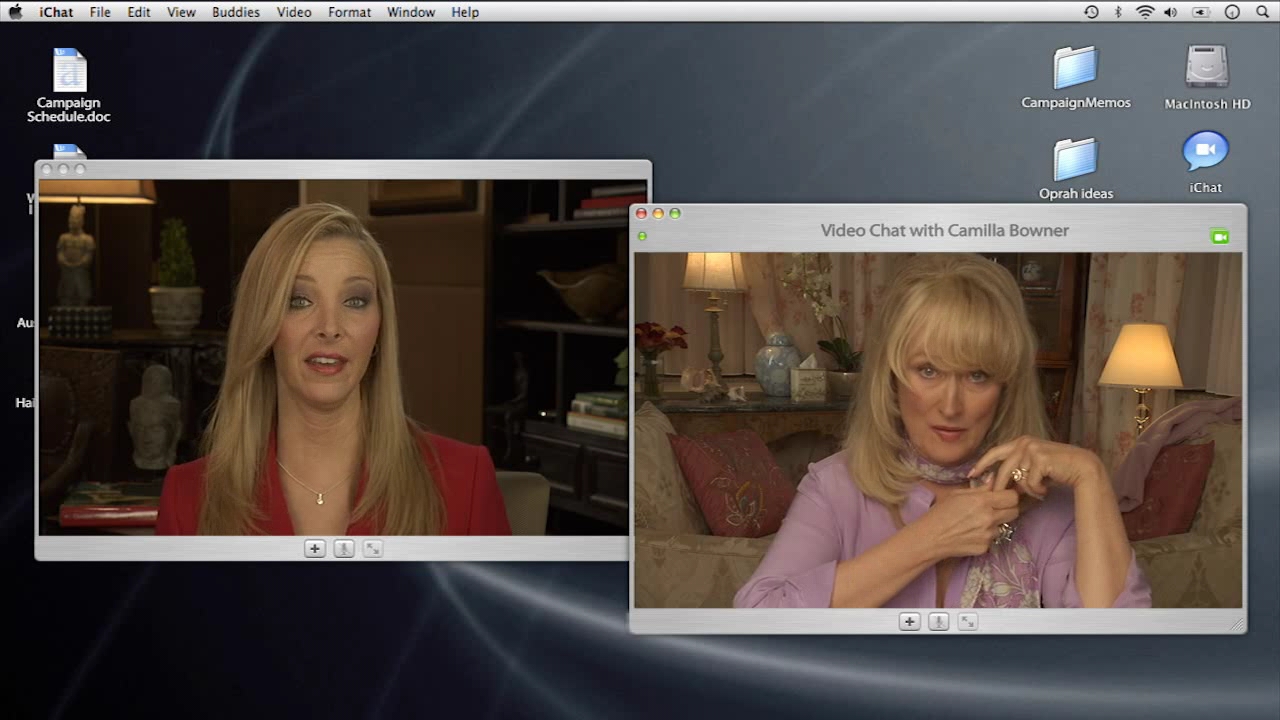
Task: Mute microphone in Camilla Bowner chat
Action: coord(938,621)
